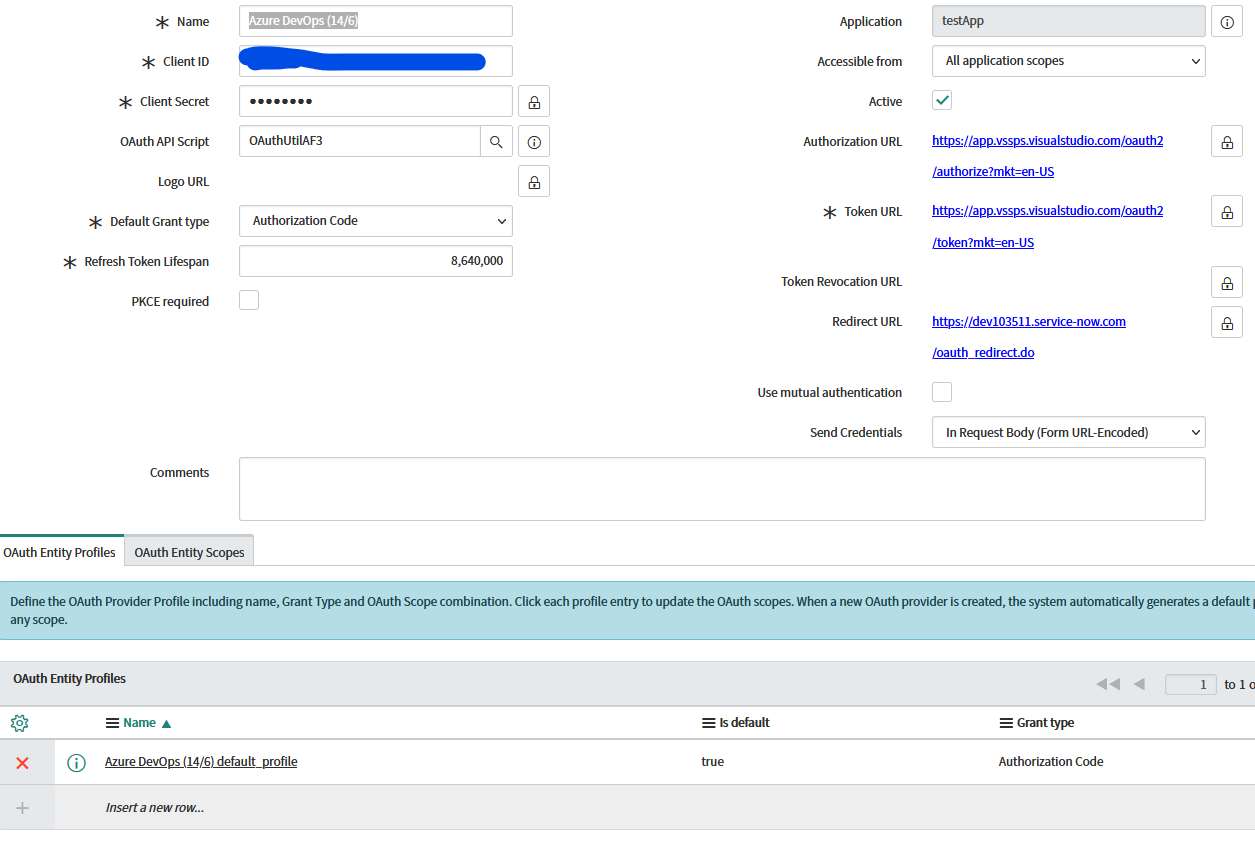The width and height of the screenshot is (1255, 857).
Task: Click inside the Comments text area
Action: tap(722, 489)
